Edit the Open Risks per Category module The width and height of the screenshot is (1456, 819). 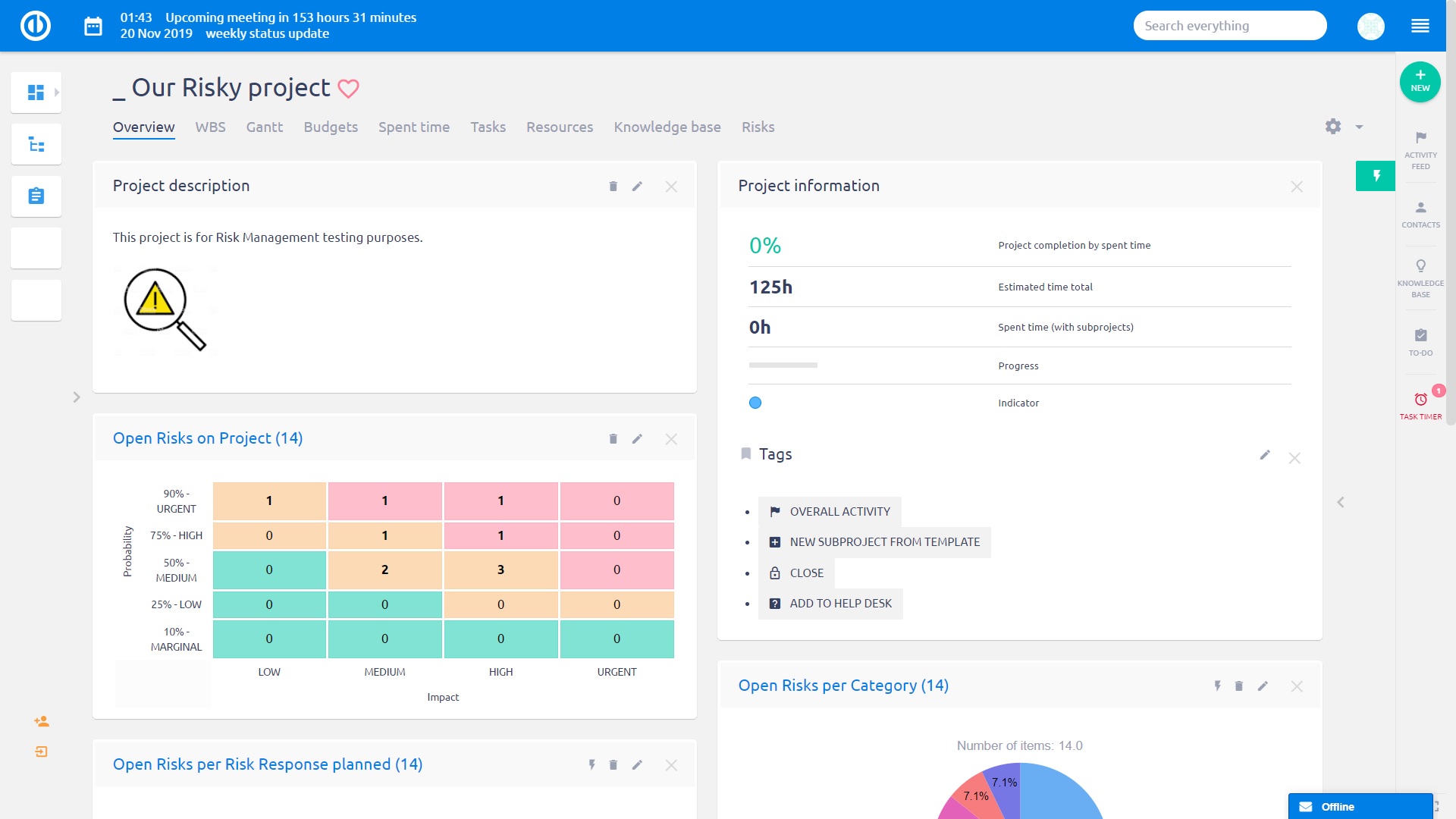1263,686
